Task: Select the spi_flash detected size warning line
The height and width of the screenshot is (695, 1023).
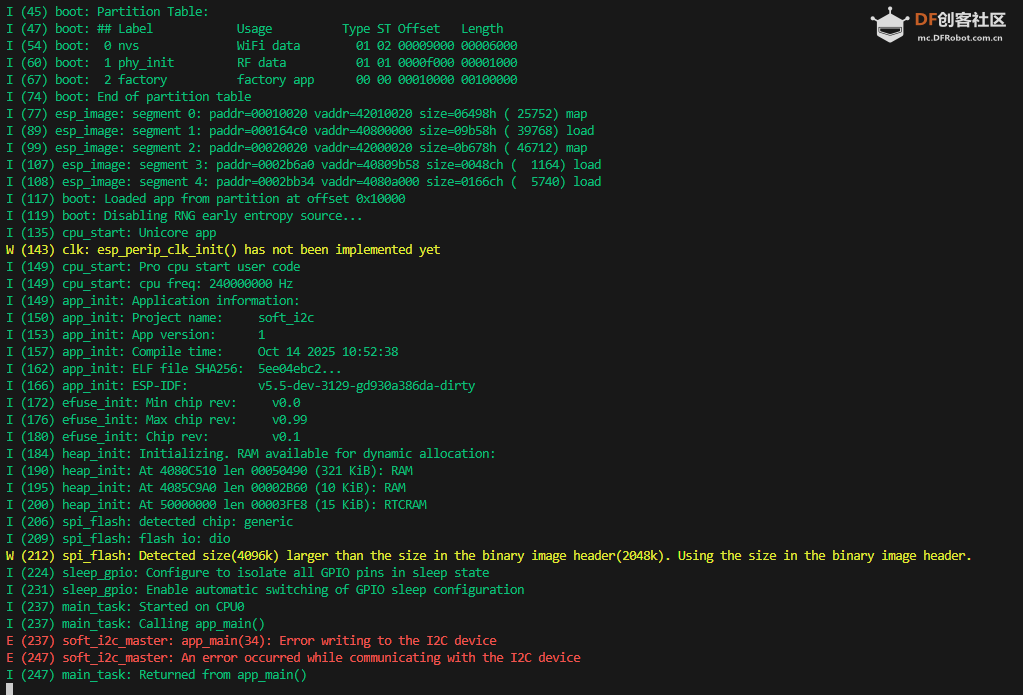Action: (x=490, y=556)
